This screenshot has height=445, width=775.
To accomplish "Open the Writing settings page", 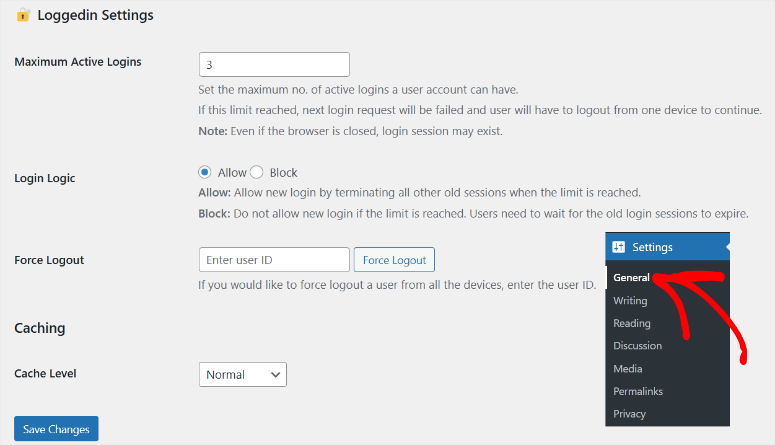I will coord(630,301).
